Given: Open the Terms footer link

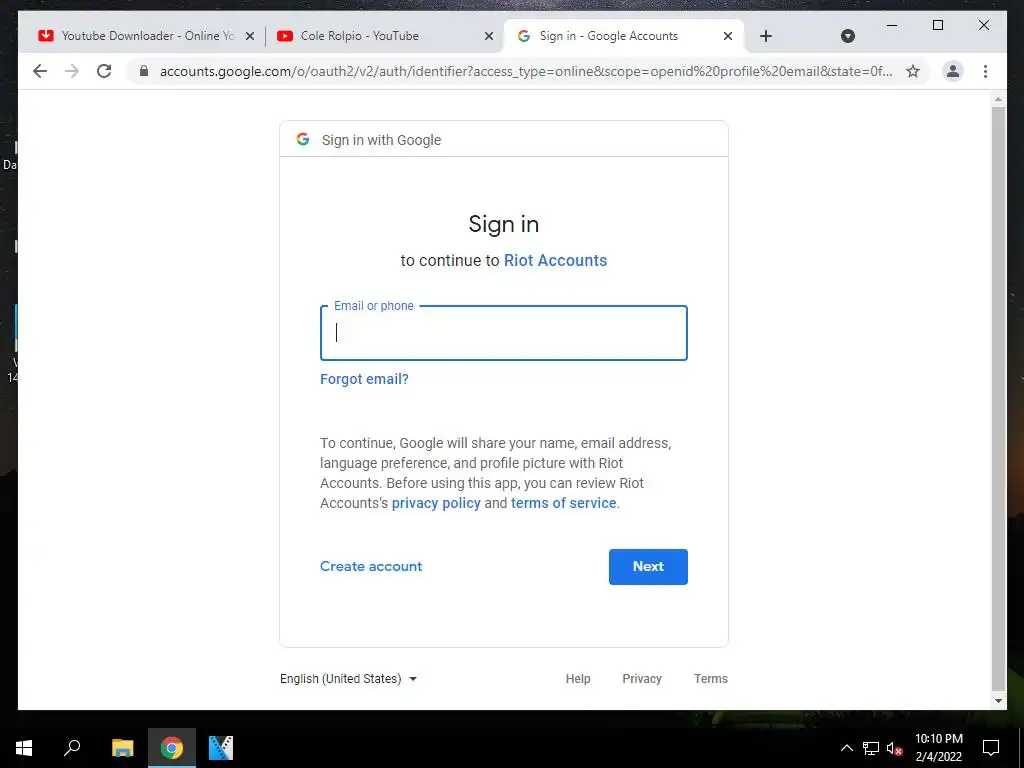Looking at the screenshot, I should 711,679.
